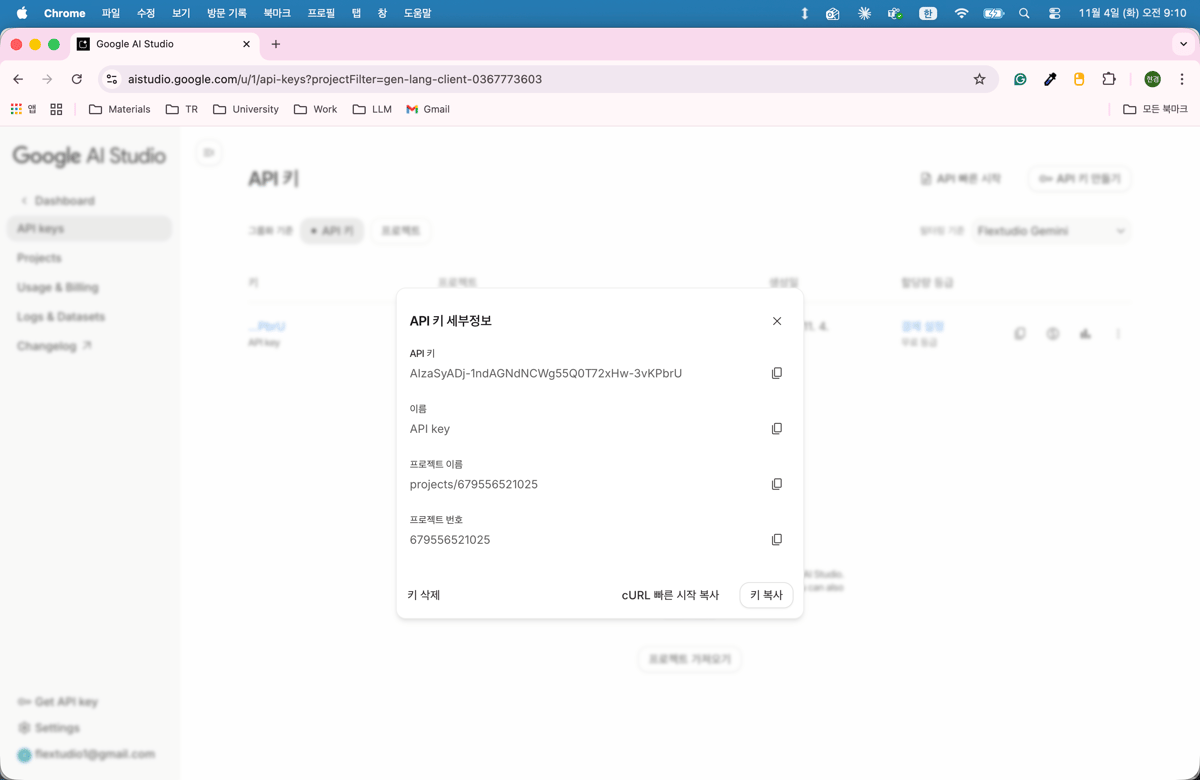The width and height of the screenshot is (1200, 780).
Task: Toggle the API 키 grouping filter
Action: pyautogui.click(x=332, y=230)
